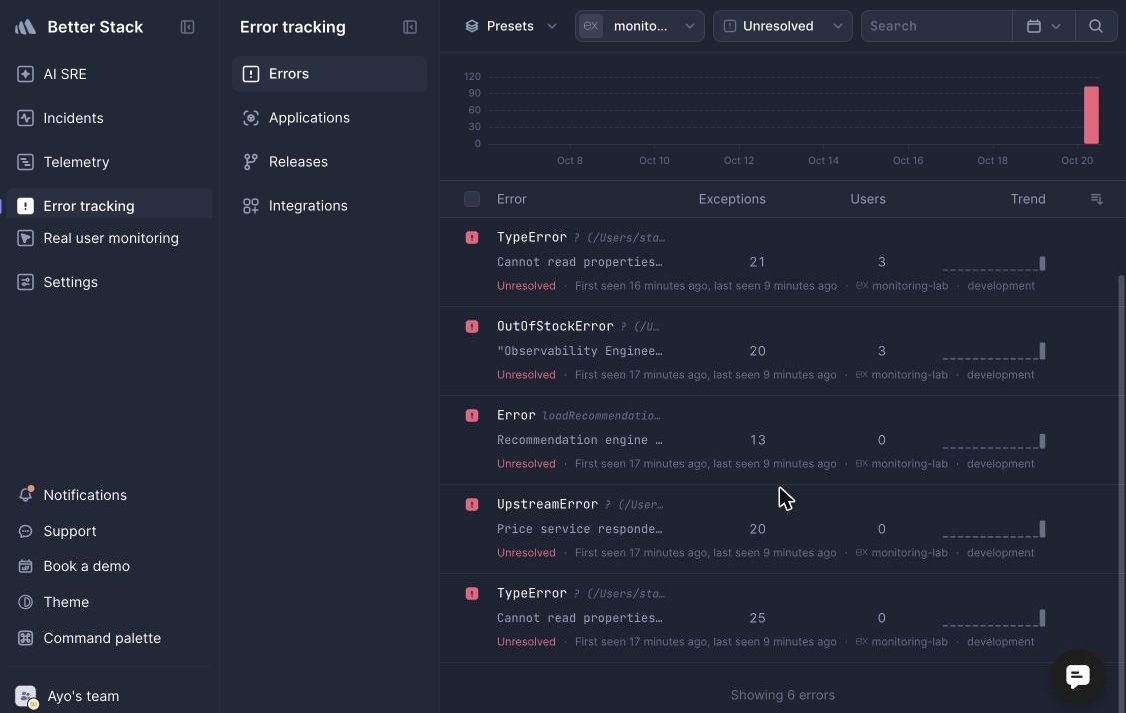
Task: Open Real user monitoring
Action: click(x=110, y=238)
